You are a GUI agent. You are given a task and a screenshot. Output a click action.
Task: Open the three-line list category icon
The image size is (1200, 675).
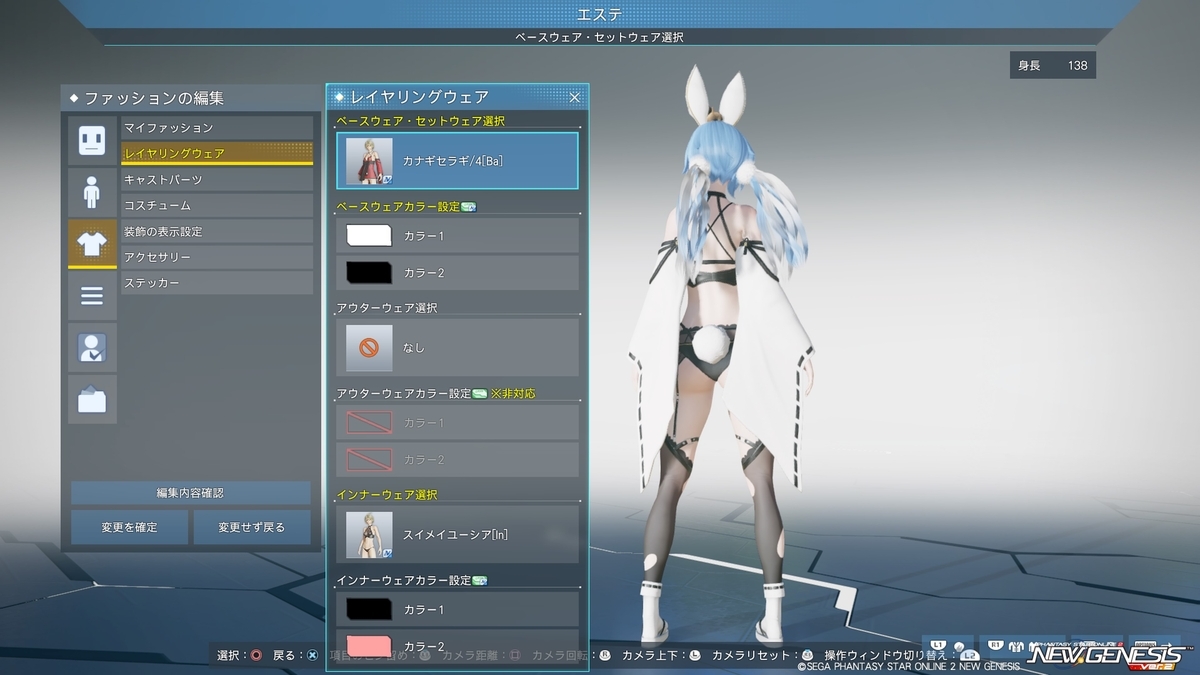click(x=92, y=296)
